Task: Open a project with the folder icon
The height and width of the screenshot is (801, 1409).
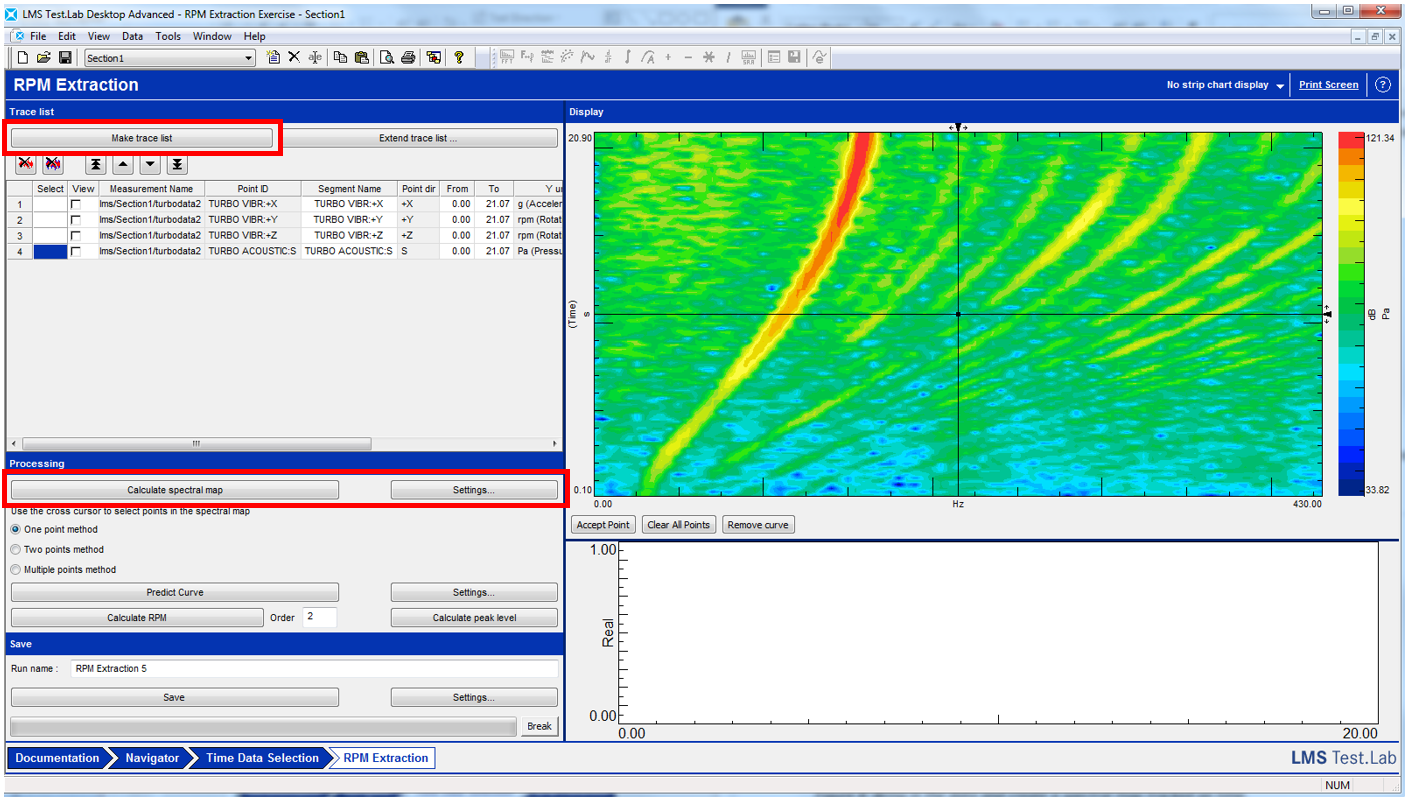Action: pos(44,58)
